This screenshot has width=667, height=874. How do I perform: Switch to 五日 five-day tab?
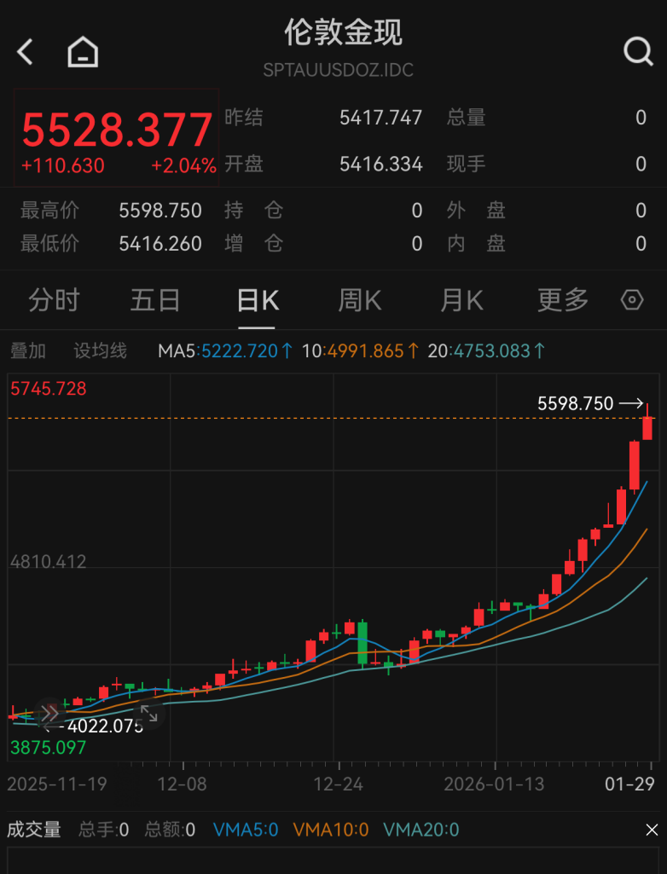tap(155, 300)
